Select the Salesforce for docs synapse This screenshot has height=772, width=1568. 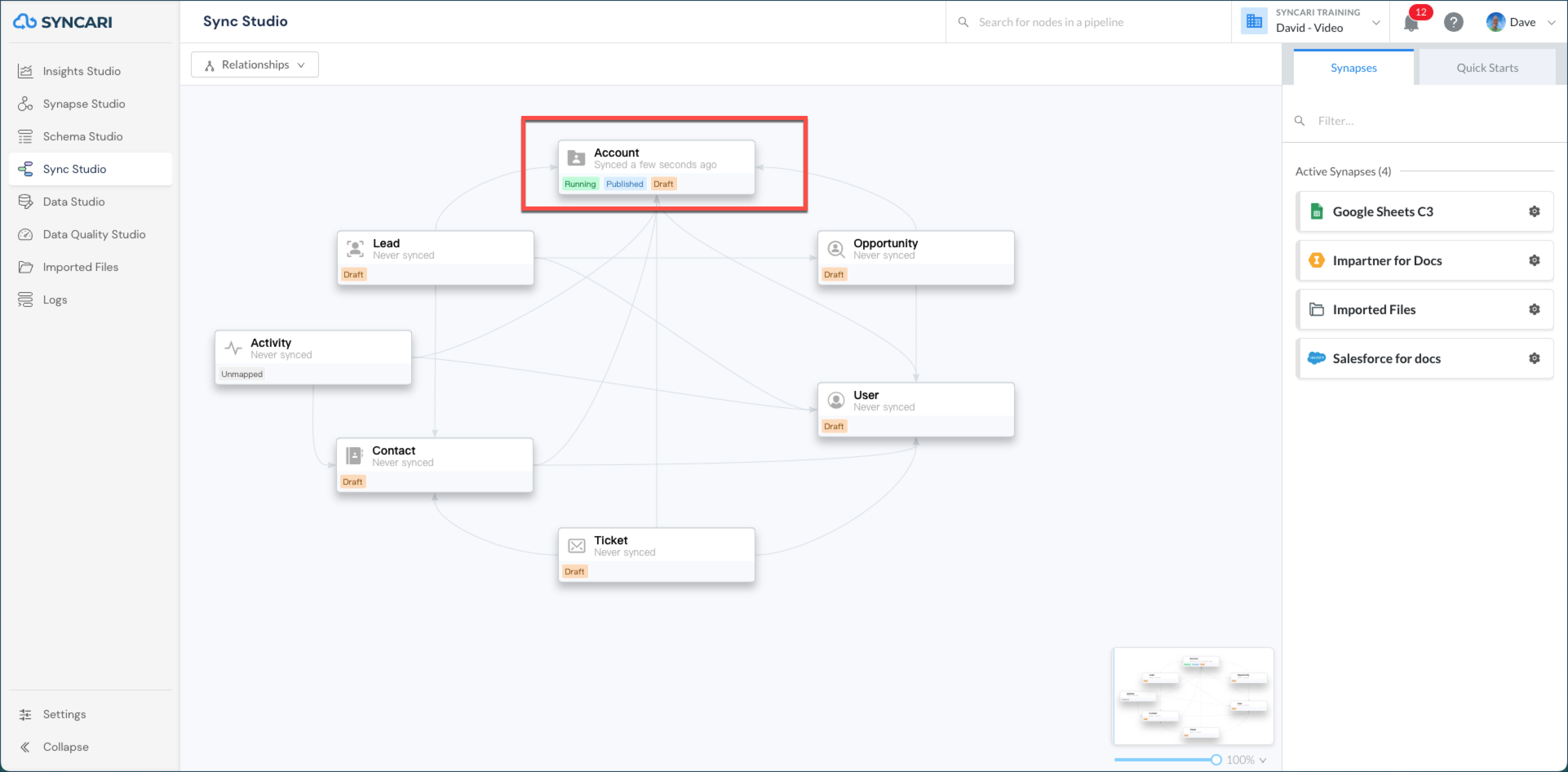1424,359
